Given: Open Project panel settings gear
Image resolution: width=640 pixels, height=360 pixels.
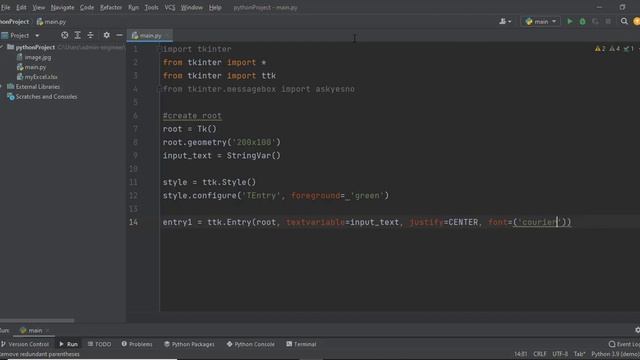Looking at the screenshot, I should click(107, 36).
